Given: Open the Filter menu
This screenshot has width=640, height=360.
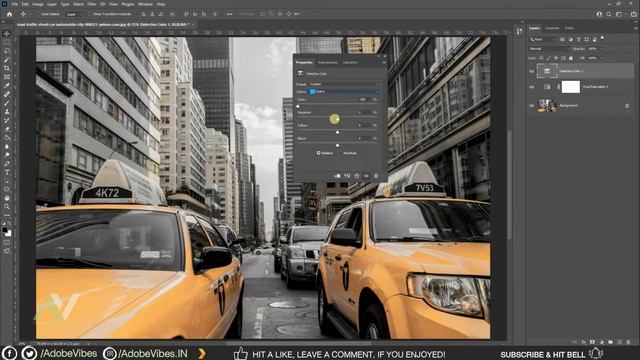Looking at the screenshot, I should coord(91,4).
